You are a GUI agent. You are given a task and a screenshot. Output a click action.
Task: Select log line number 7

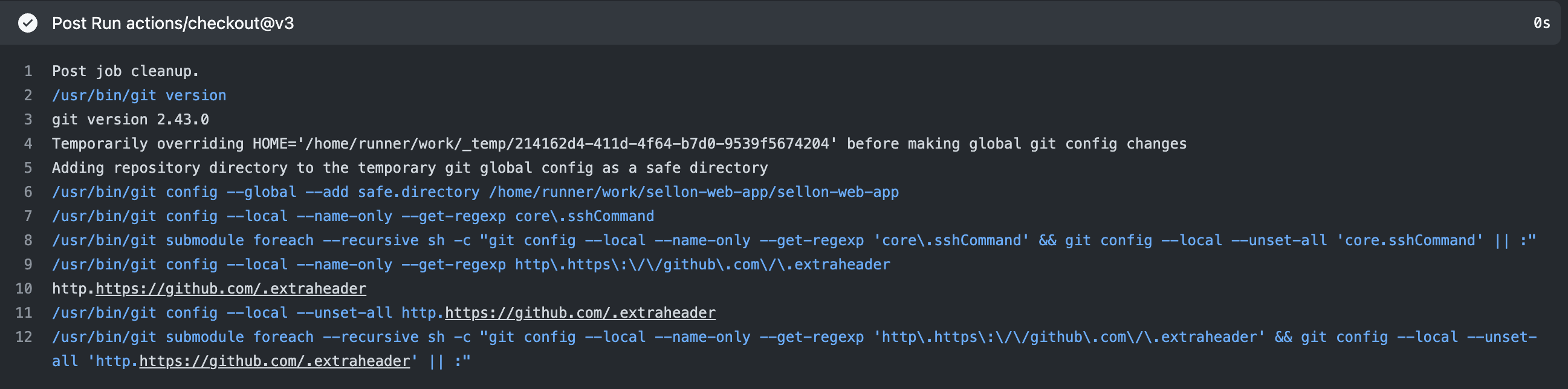[x=28, y=216]
